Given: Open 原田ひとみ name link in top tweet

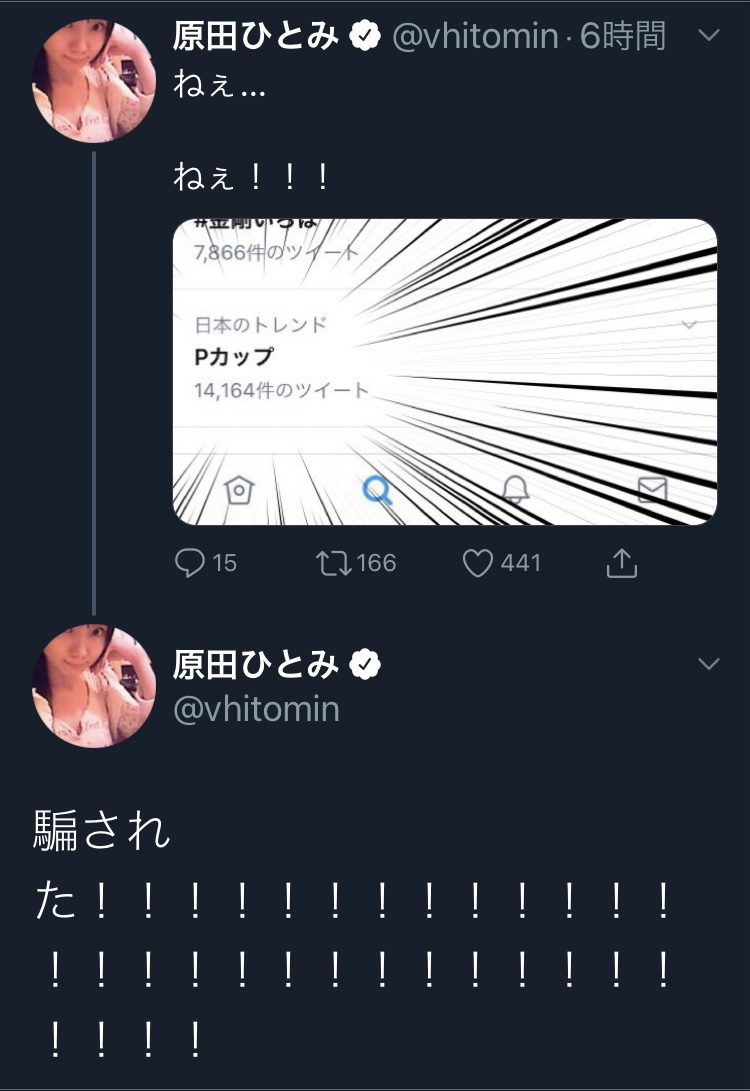Looking at the screenshot, I should click(x=256, y=37).
